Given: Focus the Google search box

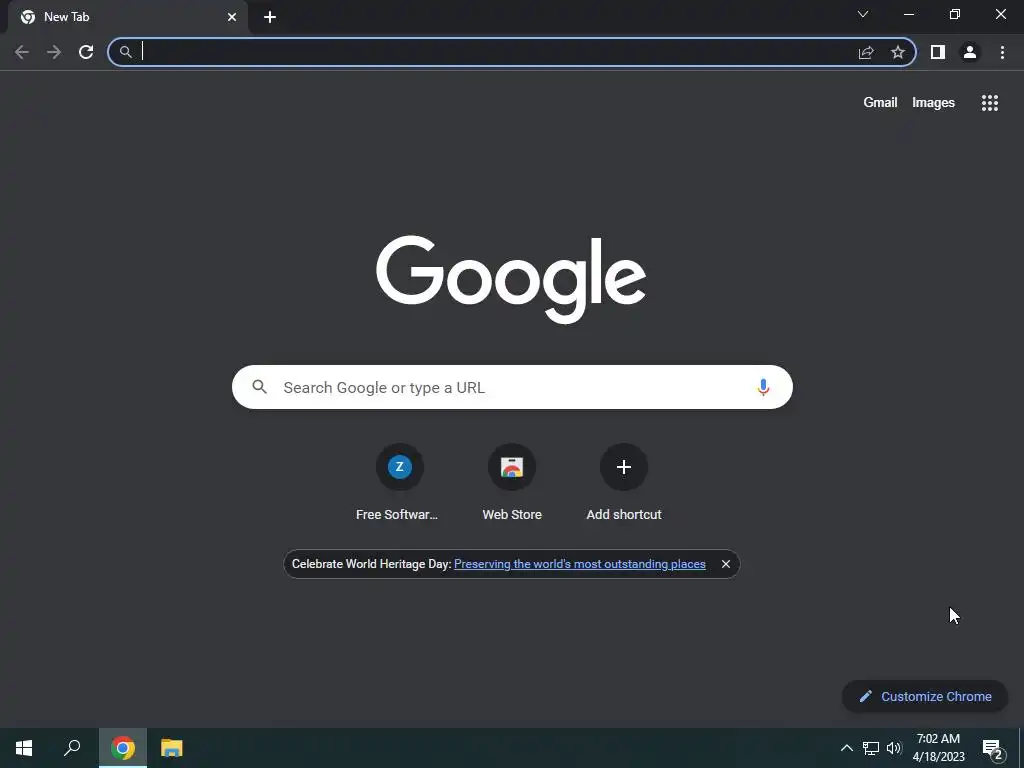Looking at the screenshot, I should (512, 387).
